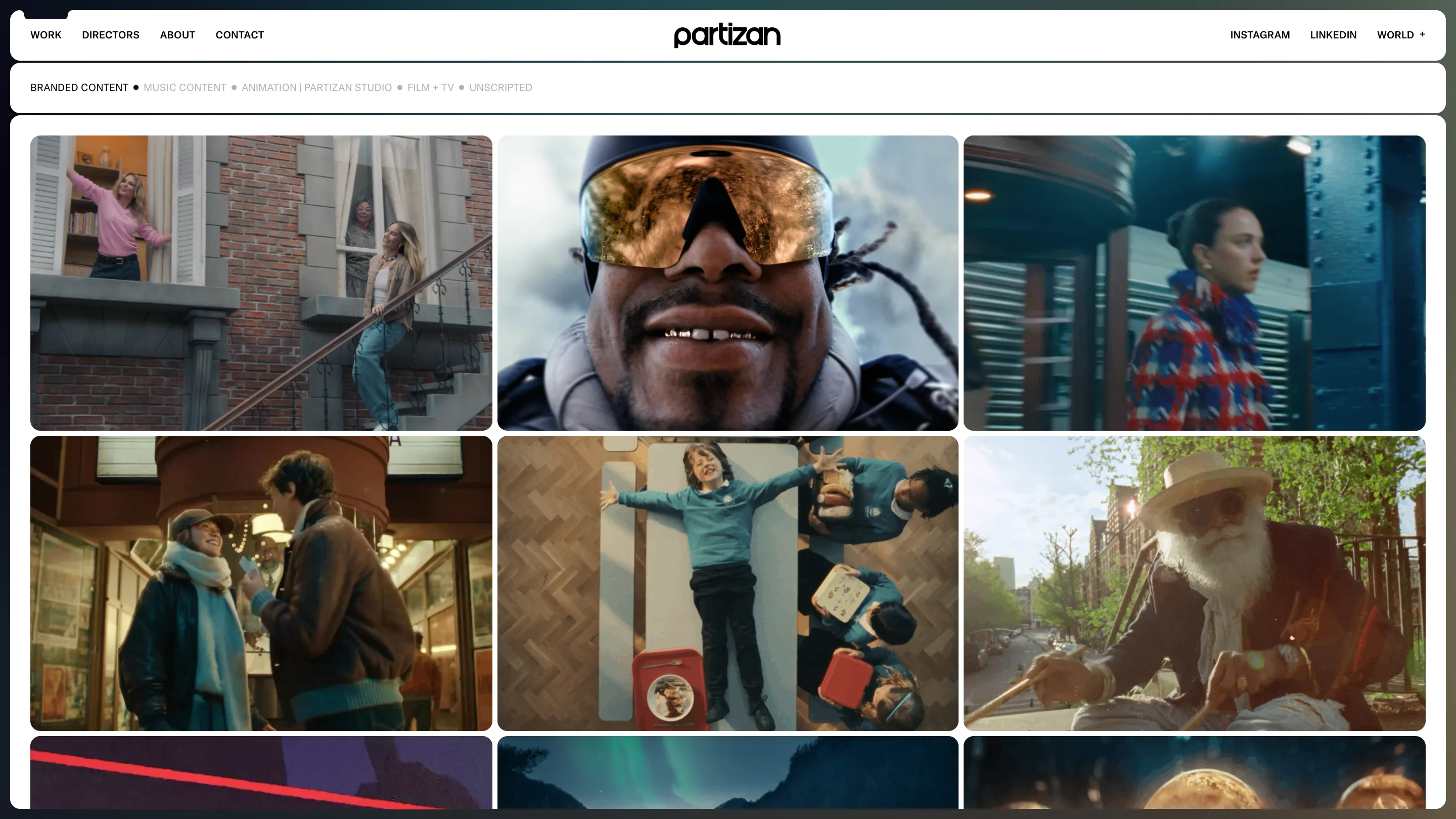Open the Work page

pyautogui.click(x=46, y=35)
